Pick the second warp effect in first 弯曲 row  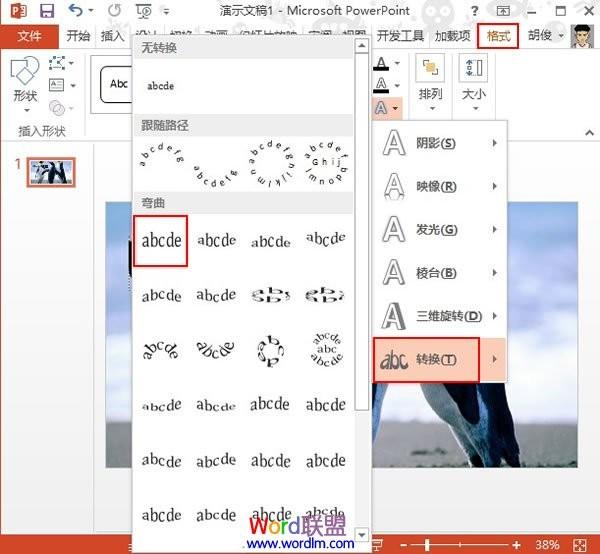[216, 240]
